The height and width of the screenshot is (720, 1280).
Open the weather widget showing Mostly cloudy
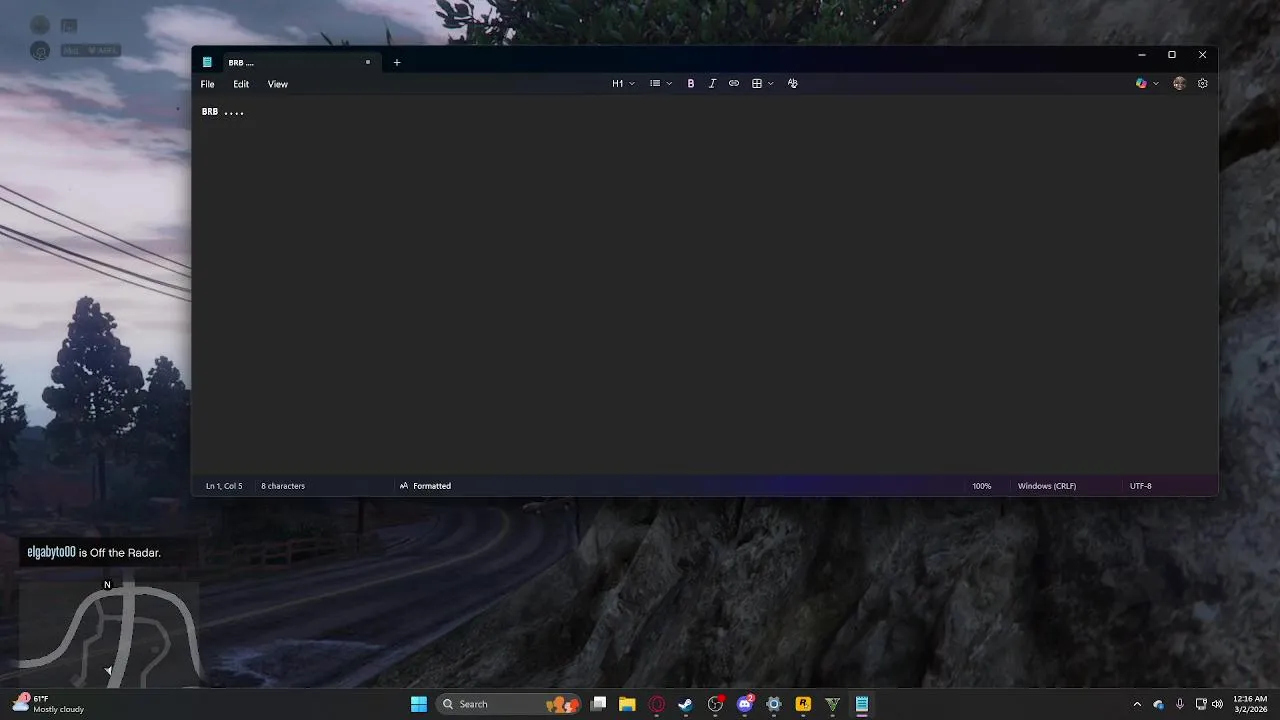click(x=50, y=704)
